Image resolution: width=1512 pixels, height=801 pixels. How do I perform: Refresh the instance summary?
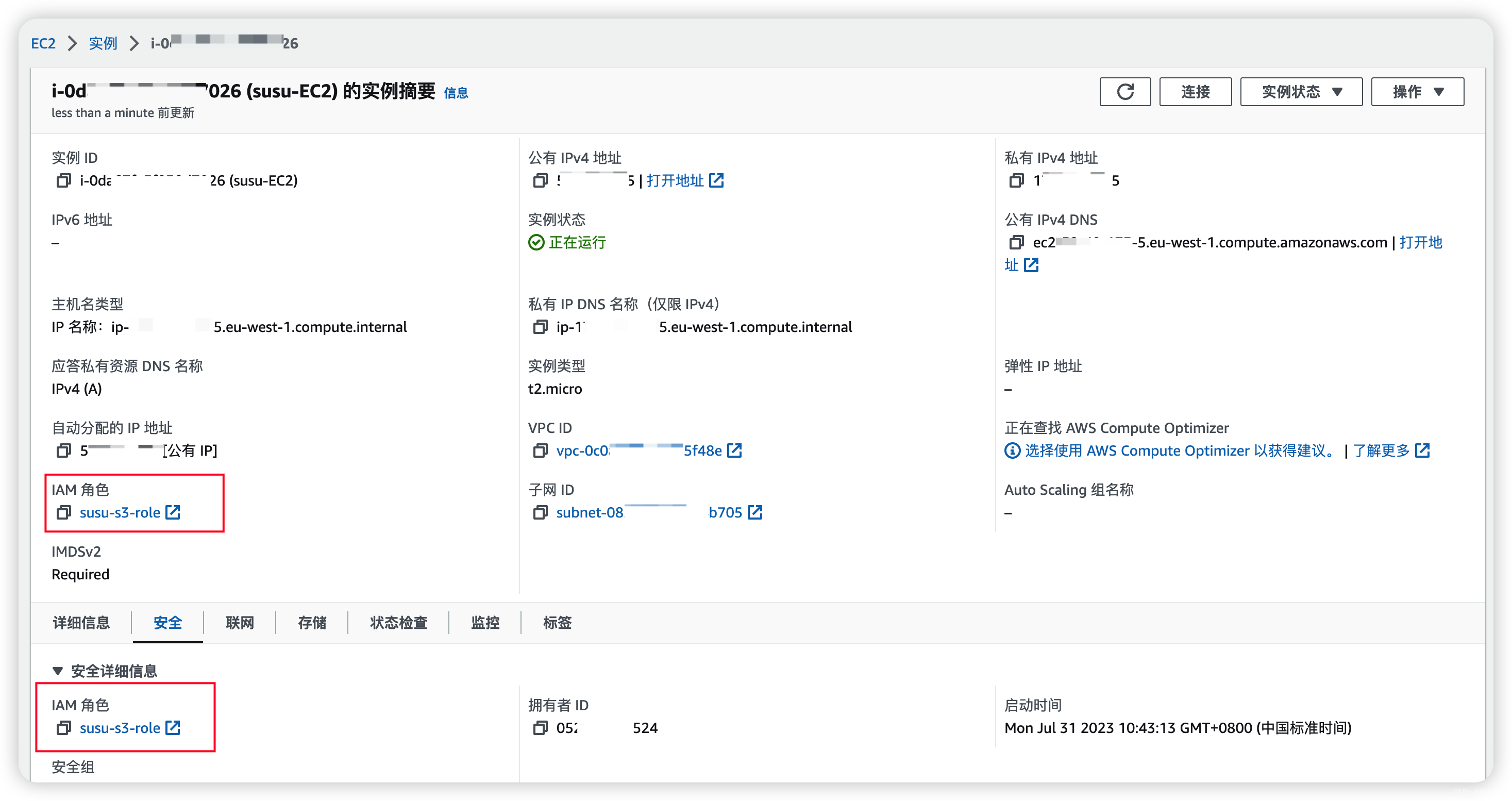pos(1124,92)
